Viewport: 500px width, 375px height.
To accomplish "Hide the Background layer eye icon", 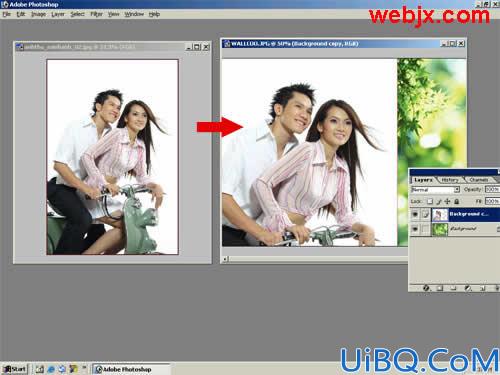I will pyautogui.click(x=415, y=229).
